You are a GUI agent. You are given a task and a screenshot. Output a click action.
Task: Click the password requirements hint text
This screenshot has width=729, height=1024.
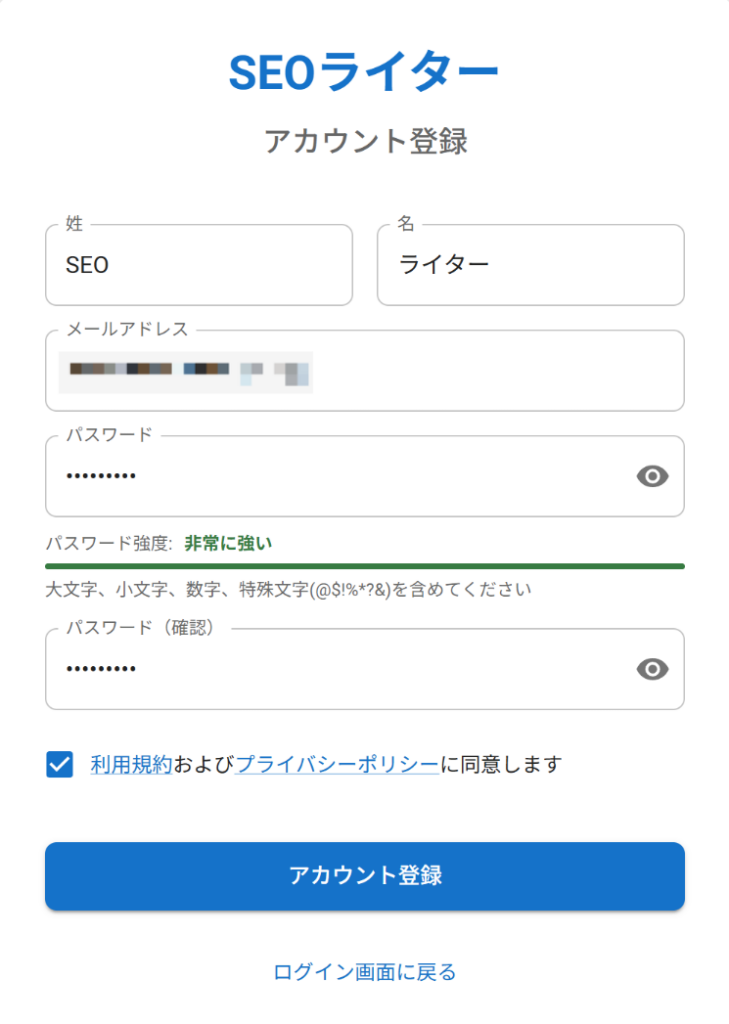click(288, 589)
